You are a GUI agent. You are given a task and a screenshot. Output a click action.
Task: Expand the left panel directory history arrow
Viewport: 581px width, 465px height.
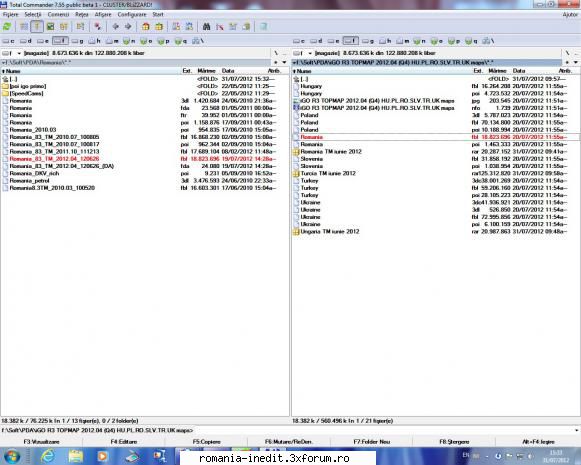(x=284, y=62)
